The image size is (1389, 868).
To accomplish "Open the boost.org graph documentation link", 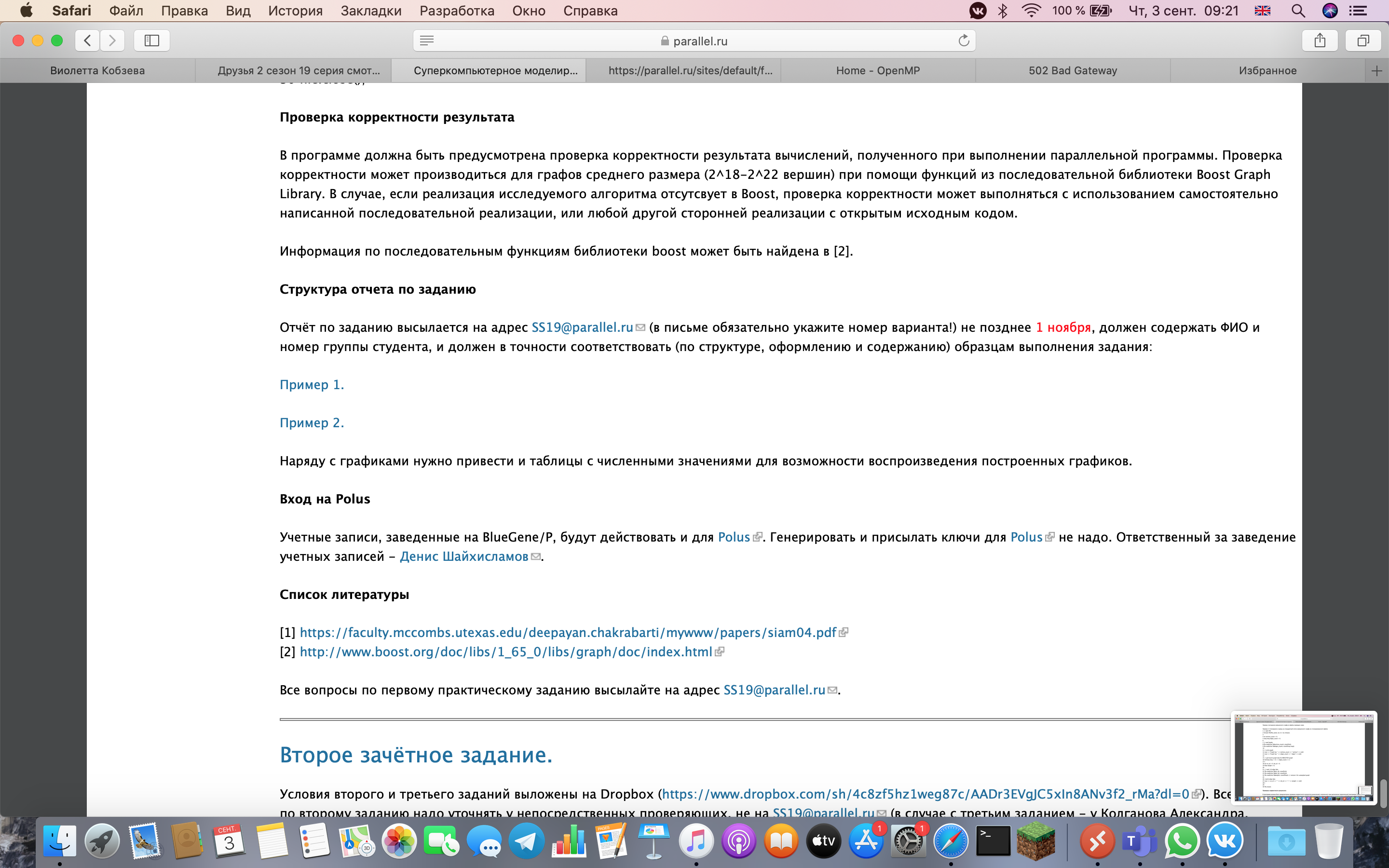I will 505,651.
